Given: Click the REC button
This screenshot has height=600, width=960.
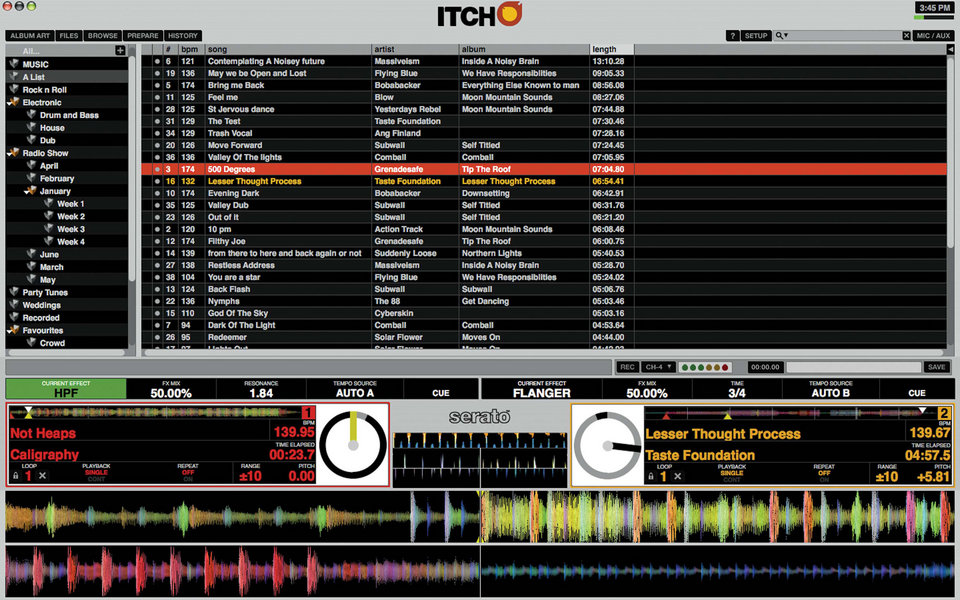Looking at the screenshot, I should click(x=627, y=367).
